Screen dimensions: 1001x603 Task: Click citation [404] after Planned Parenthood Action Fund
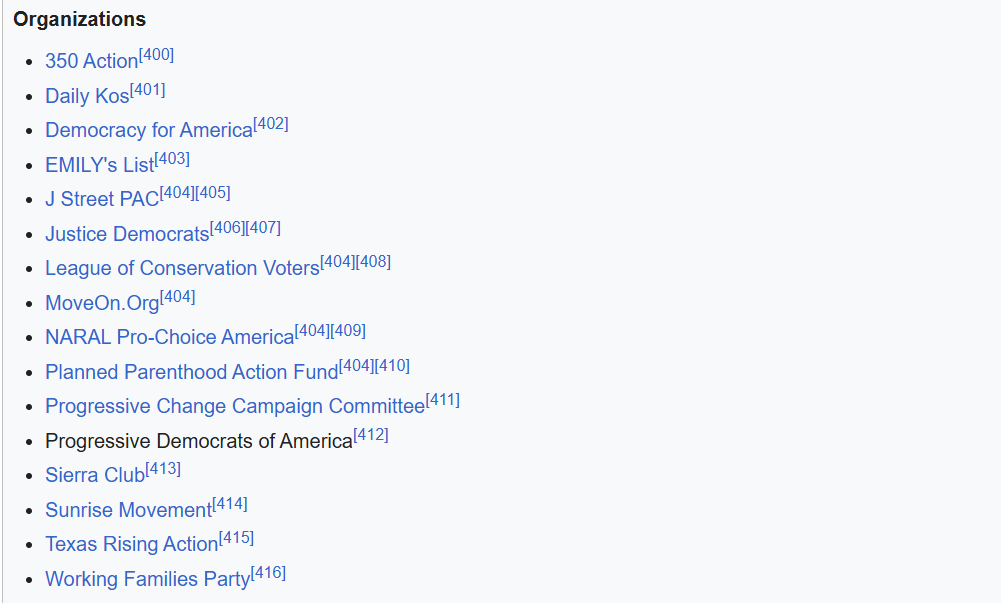pyautogui.click(x=357, y=366)
